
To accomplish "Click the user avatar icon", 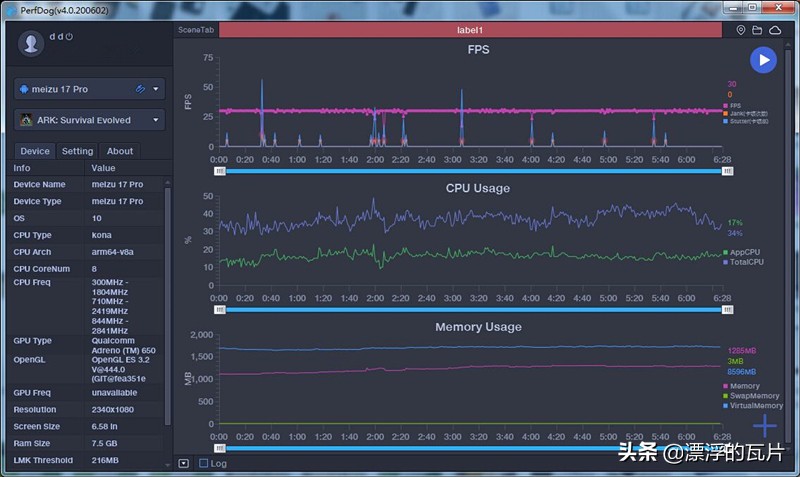I will click(x=31, y=43).
